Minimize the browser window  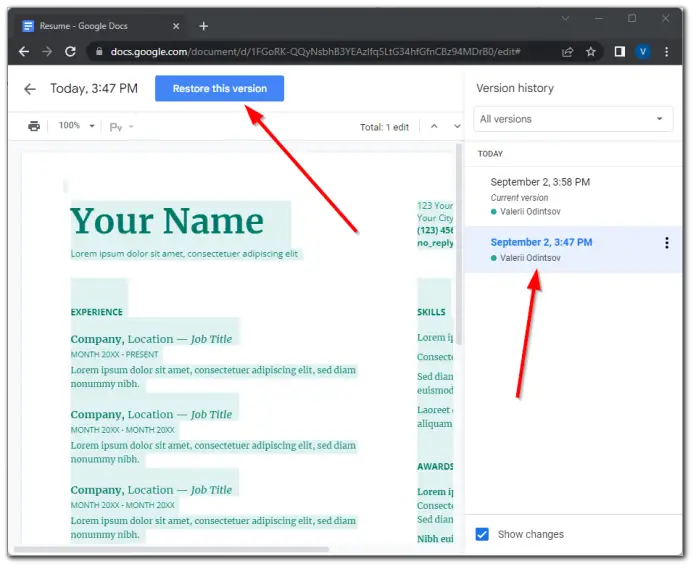click(599, 19)
